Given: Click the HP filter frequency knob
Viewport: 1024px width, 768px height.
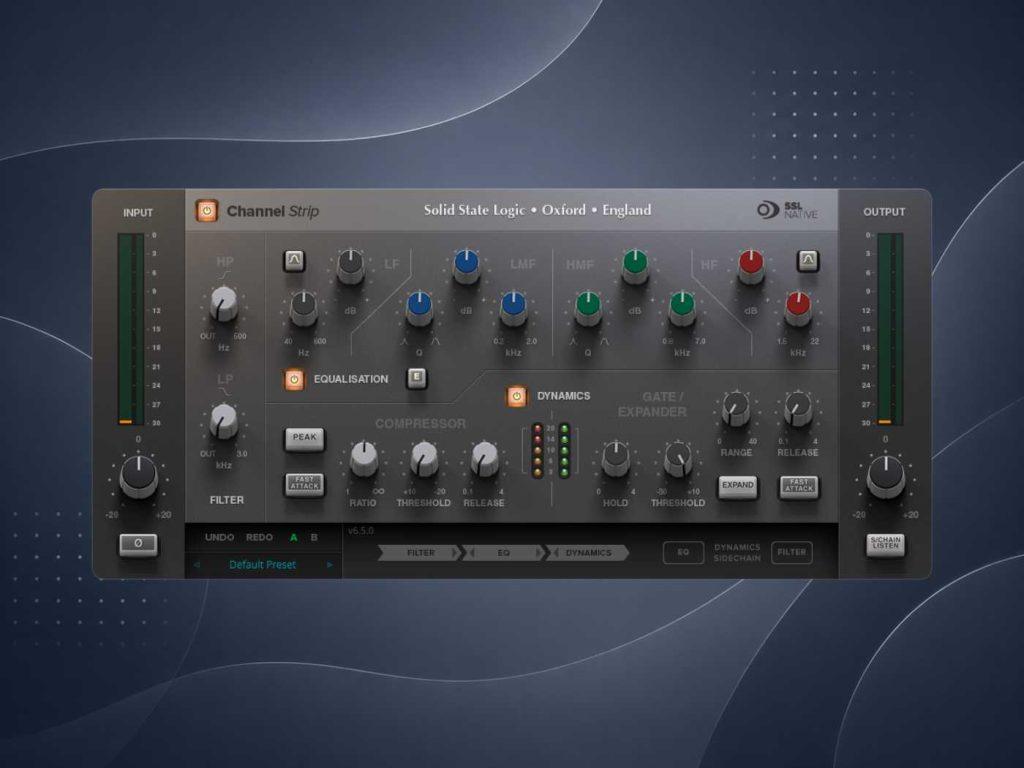Looking at the screenshot, I should point(223,304).
